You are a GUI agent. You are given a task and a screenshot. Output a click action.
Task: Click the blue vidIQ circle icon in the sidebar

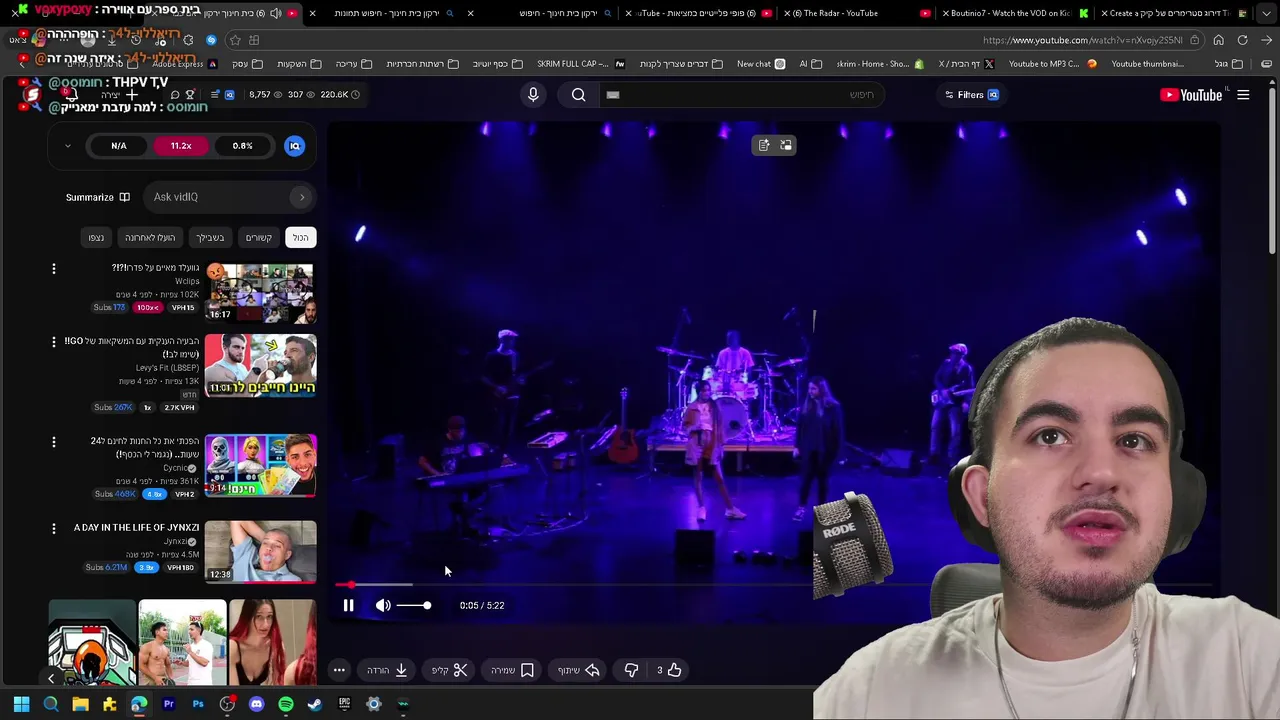[x=294, y=146]
